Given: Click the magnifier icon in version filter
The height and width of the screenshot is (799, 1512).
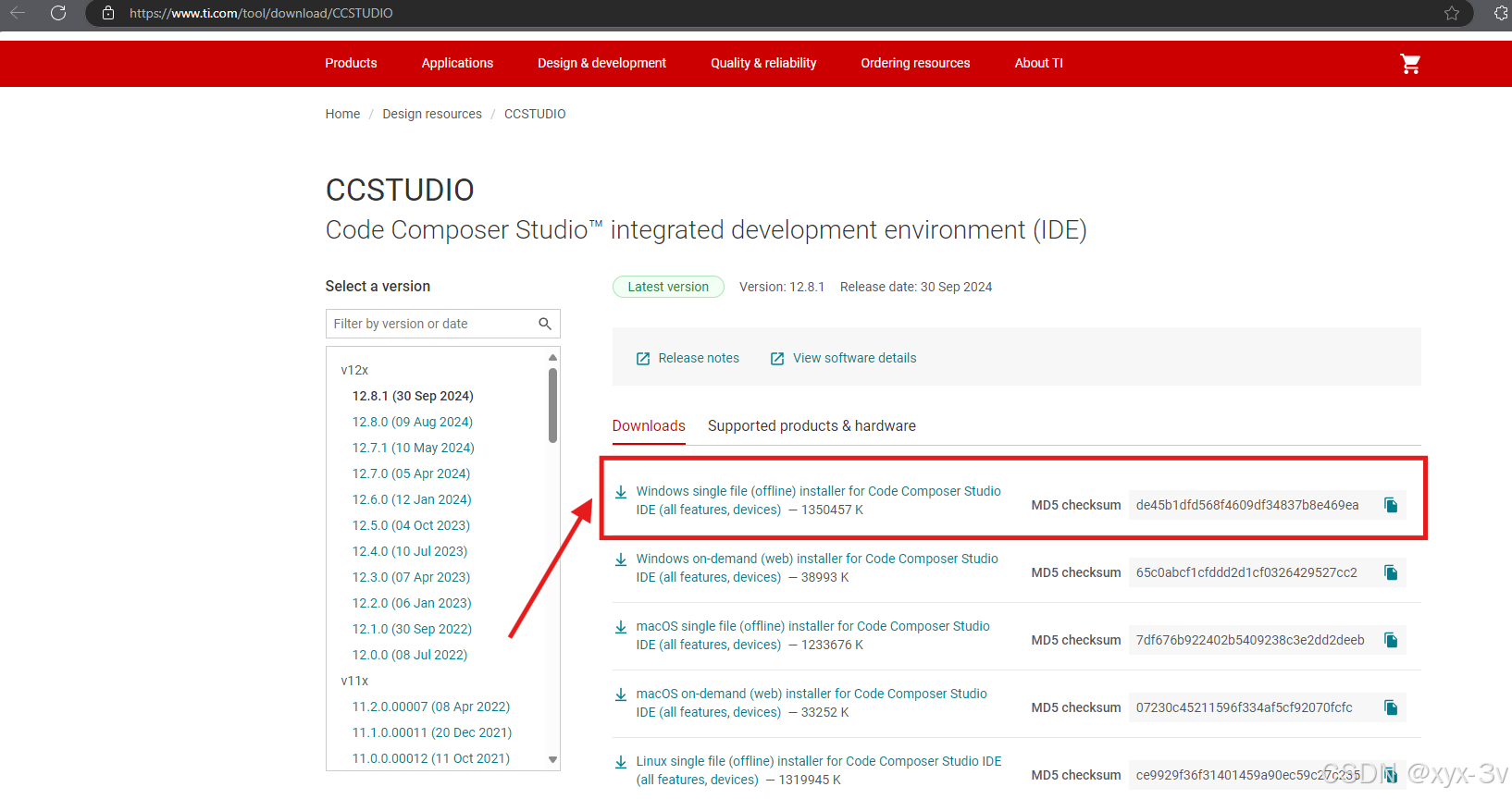Looking at the screenshot, I should 545,324.
